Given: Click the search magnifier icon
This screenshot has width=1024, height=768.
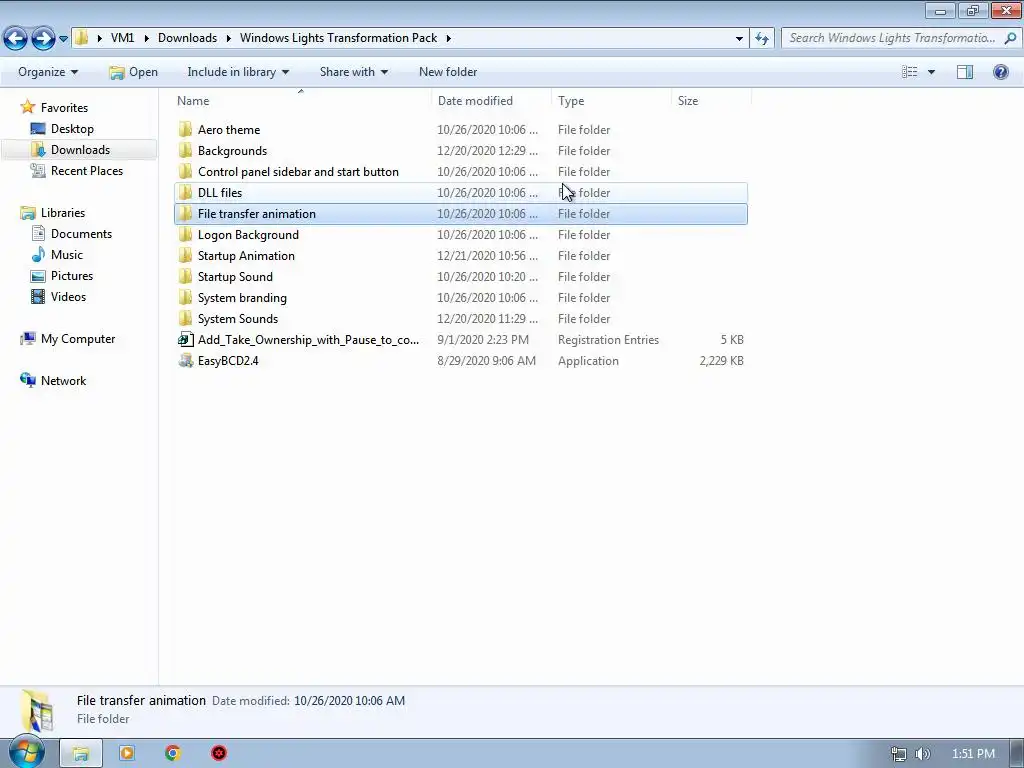Looking at the screenshot, I should pyautogui.click(x=1010, y=38).
